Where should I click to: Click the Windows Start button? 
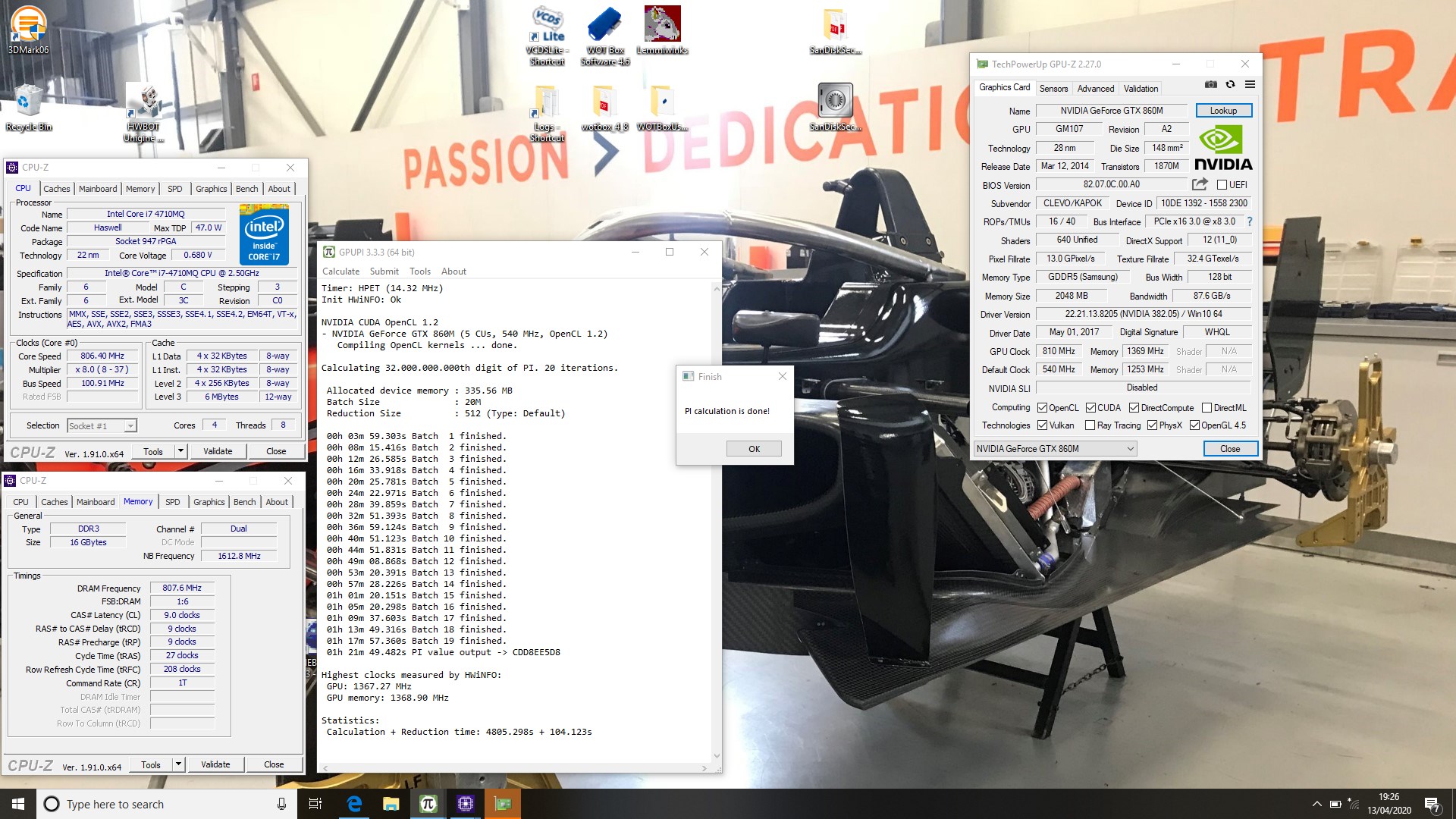pos(18,804)
